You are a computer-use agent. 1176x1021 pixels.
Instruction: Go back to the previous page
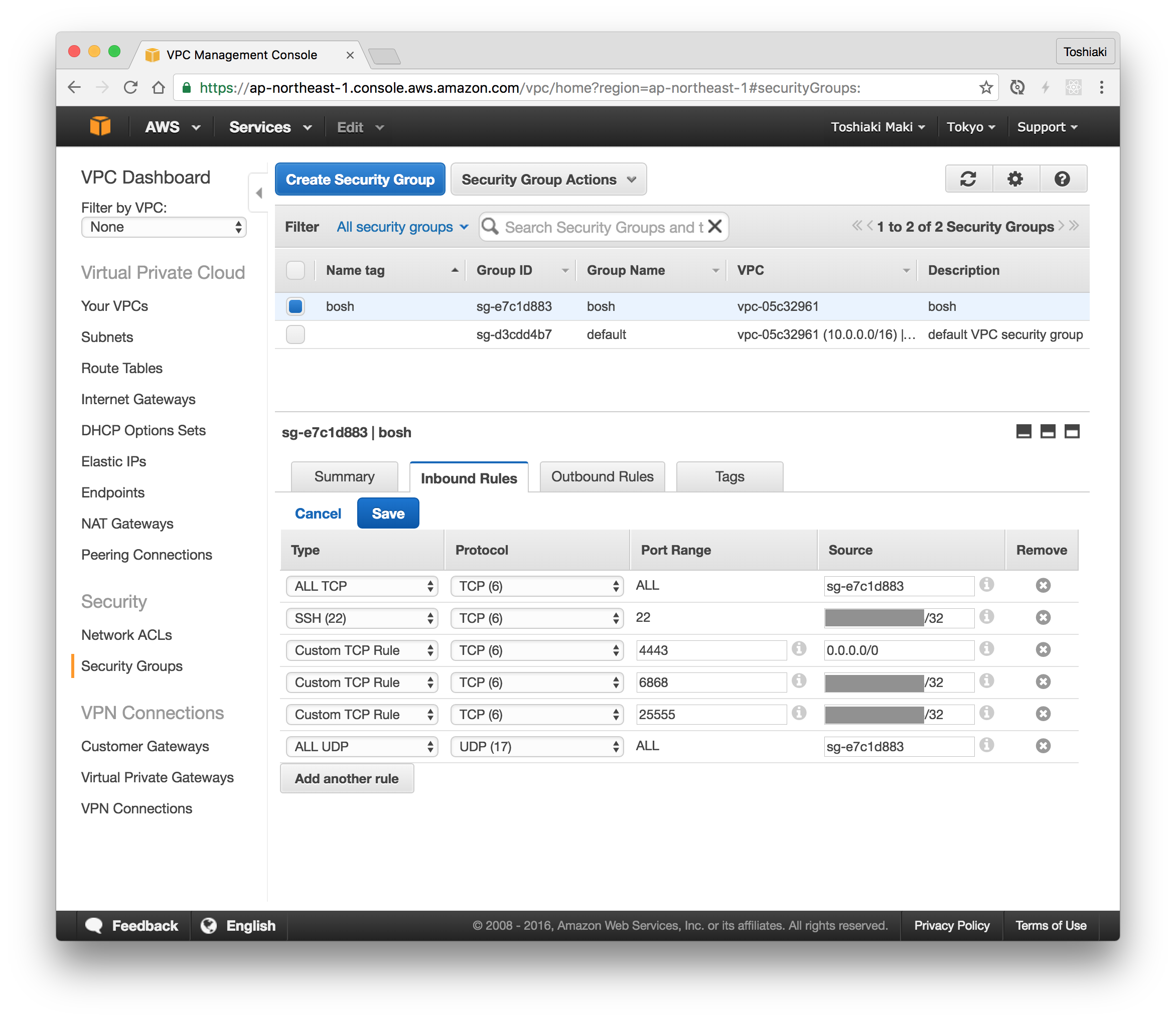click(x=75, y=87)
